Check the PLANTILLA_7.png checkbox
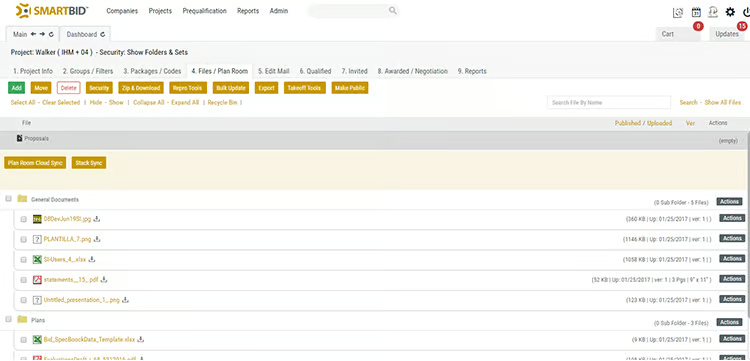Viewport: 750px width, 361px height. 23,239
